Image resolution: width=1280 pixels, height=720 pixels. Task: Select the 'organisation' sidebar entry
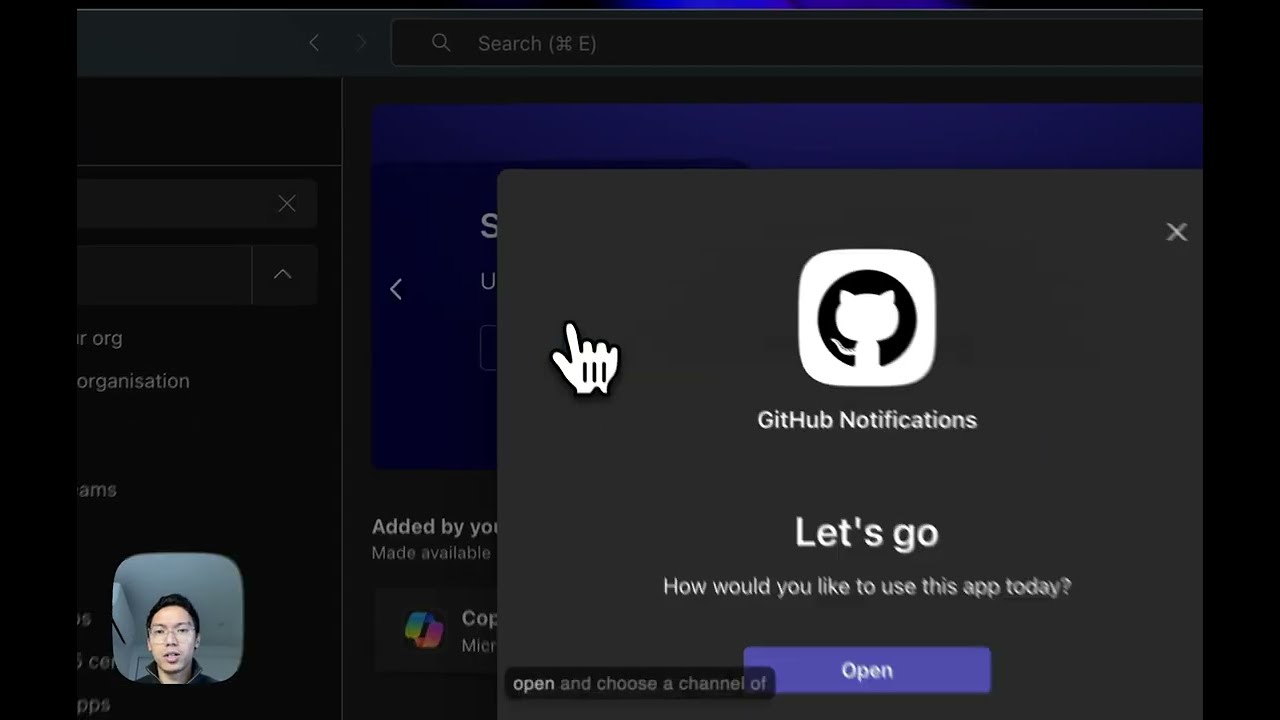click(x=133, y=381)
